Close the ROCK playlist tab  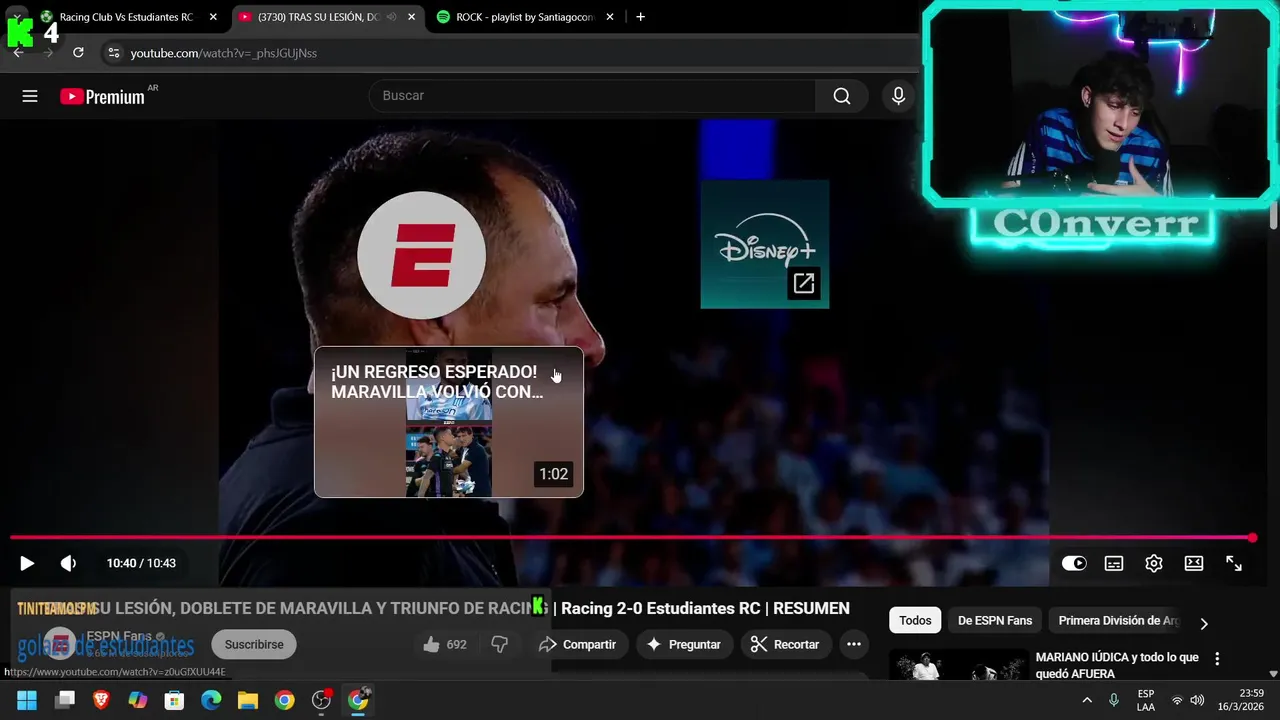point(610,17)
